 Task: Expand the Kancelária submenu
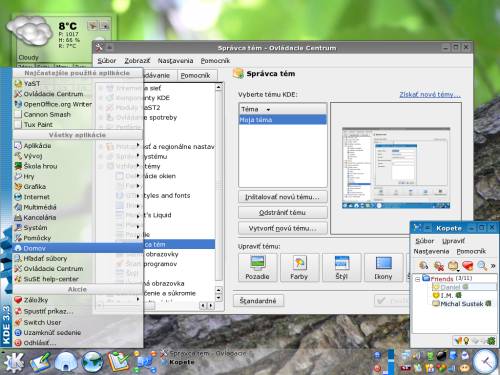click(x=78, y=217)
